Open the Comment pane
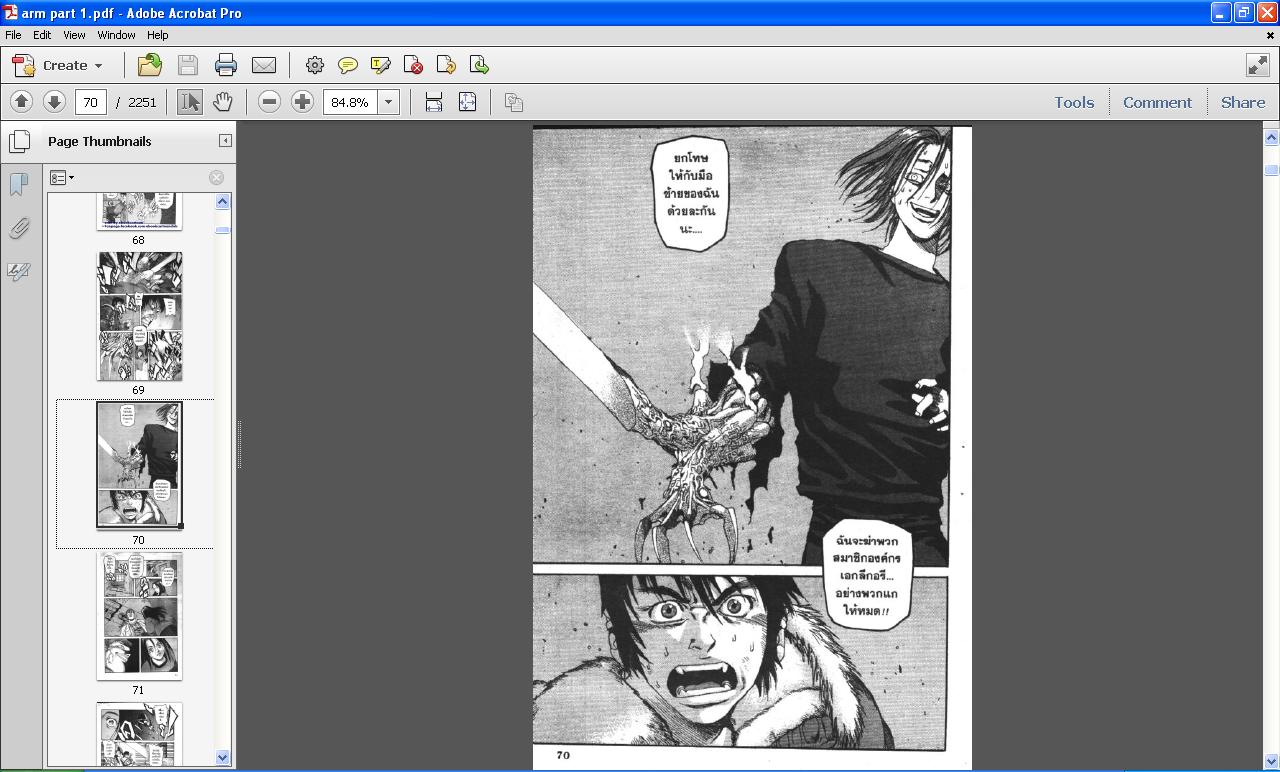The image size is (1280, 772). (1157, 102)
